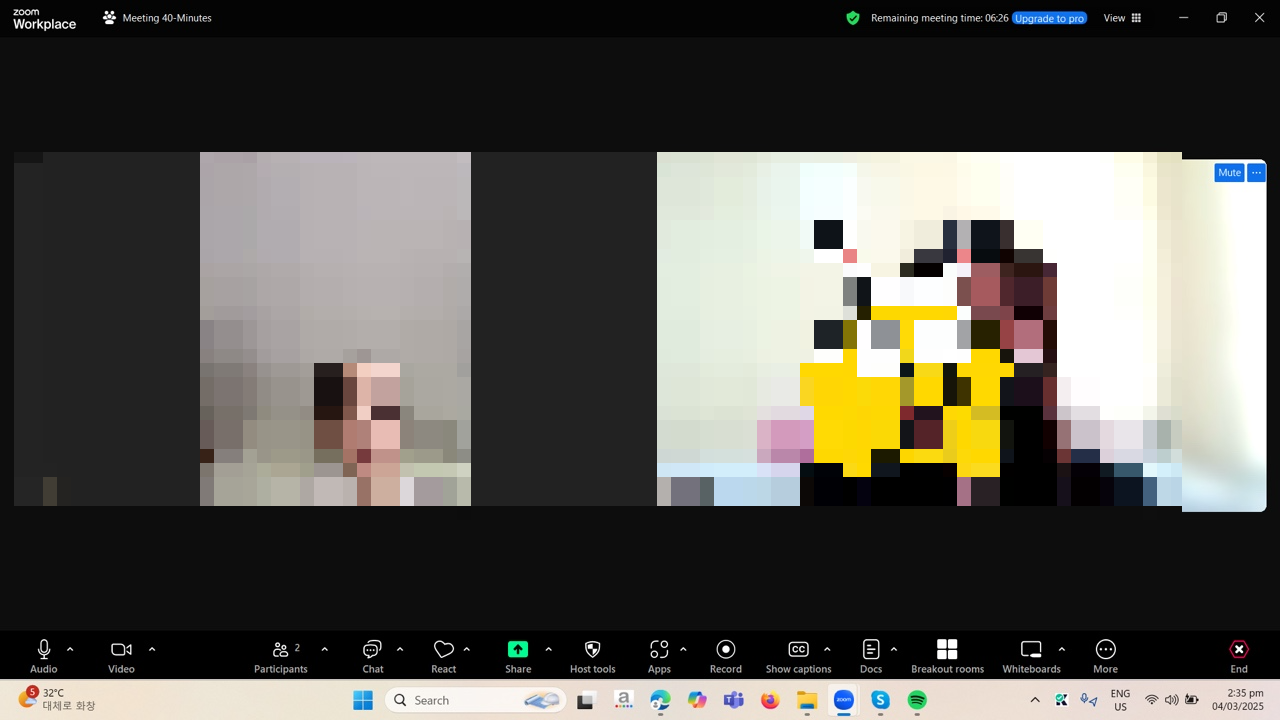1280x720 pixels.
Task: Click the green encryption shield icon
Action: pos(853,18)
